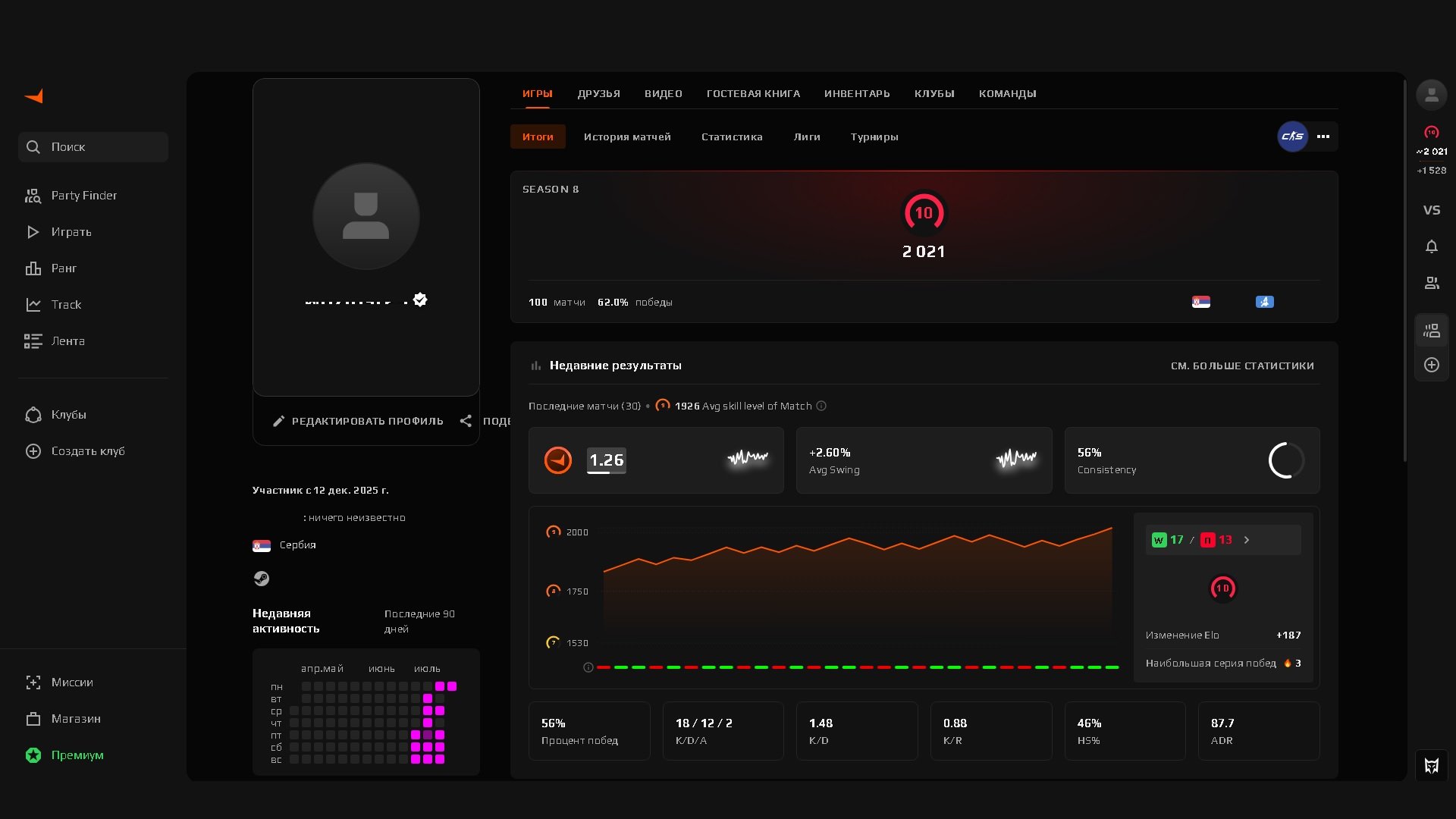Expand the wins/losses 17 / 13 chevron
Viewport: 1456px width, 819px height.
[x=1247, y=540]
